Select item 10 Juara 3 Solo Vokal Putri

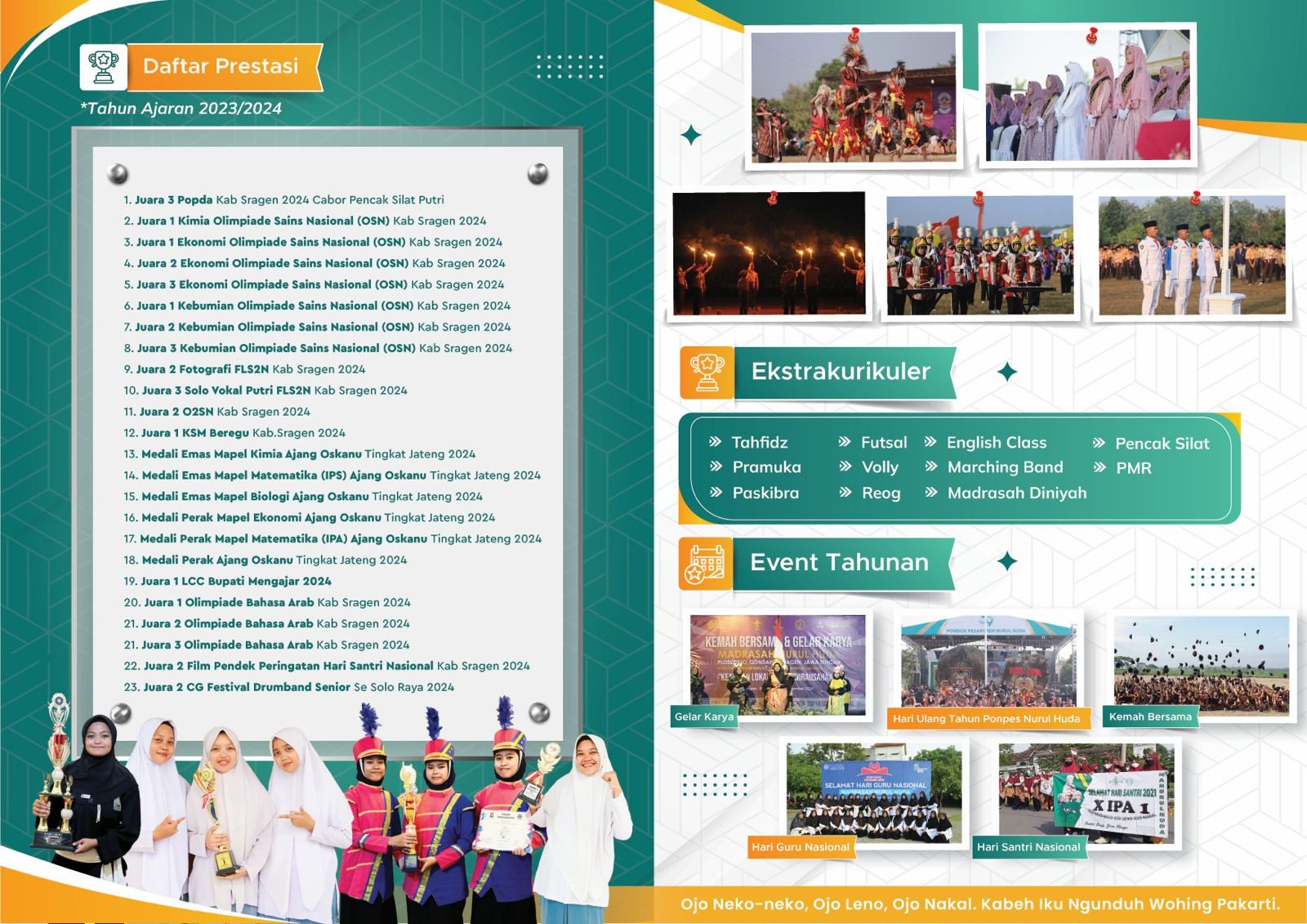[x=265, y=391]
